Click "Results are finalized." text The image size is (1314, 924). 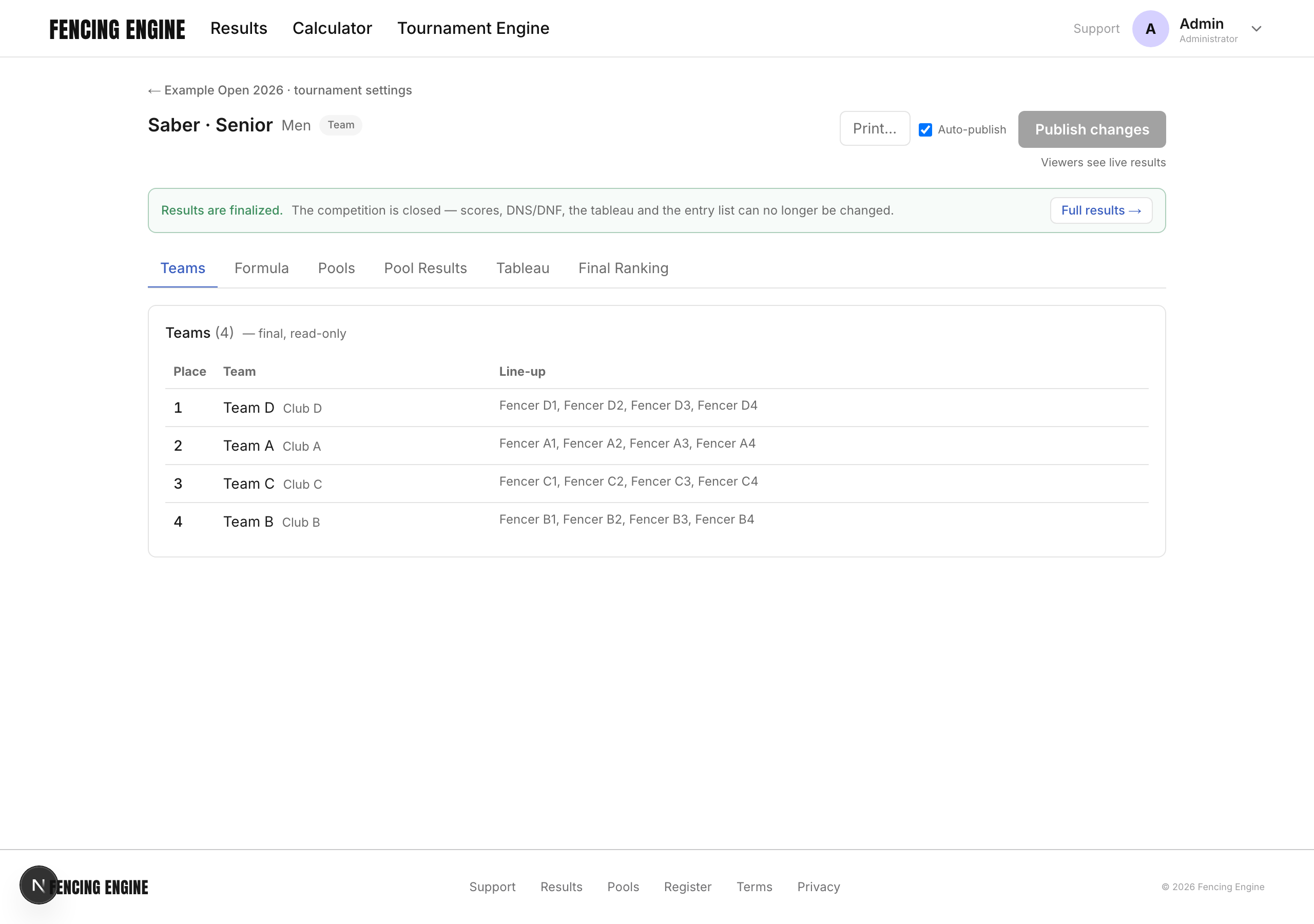(222, 210)
